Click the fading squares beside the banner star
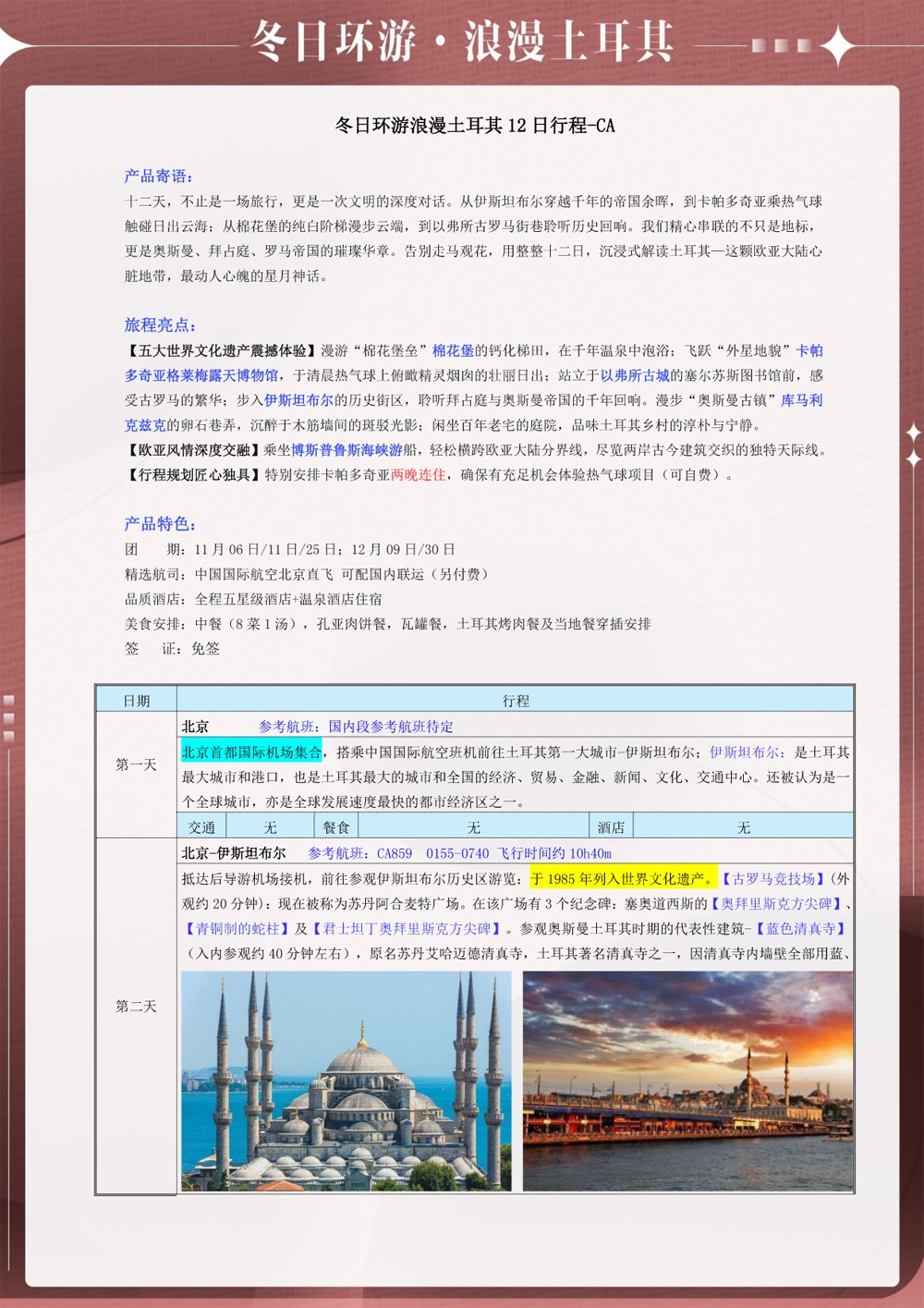Image resolution: width=924 pixels, height=1308 pixels. coord(782,44)
